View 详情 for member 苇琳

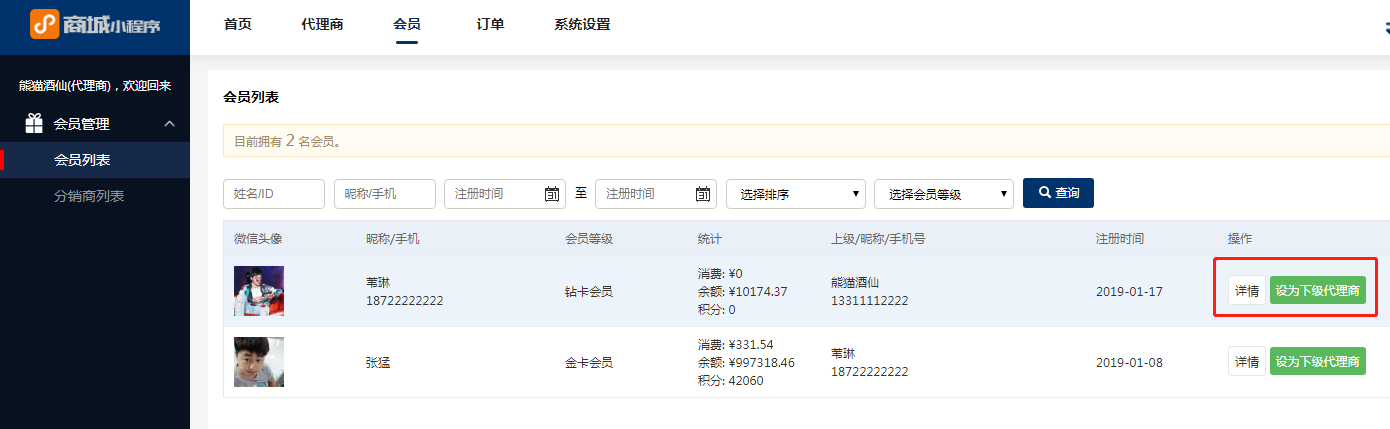[x=1247, y=291]
